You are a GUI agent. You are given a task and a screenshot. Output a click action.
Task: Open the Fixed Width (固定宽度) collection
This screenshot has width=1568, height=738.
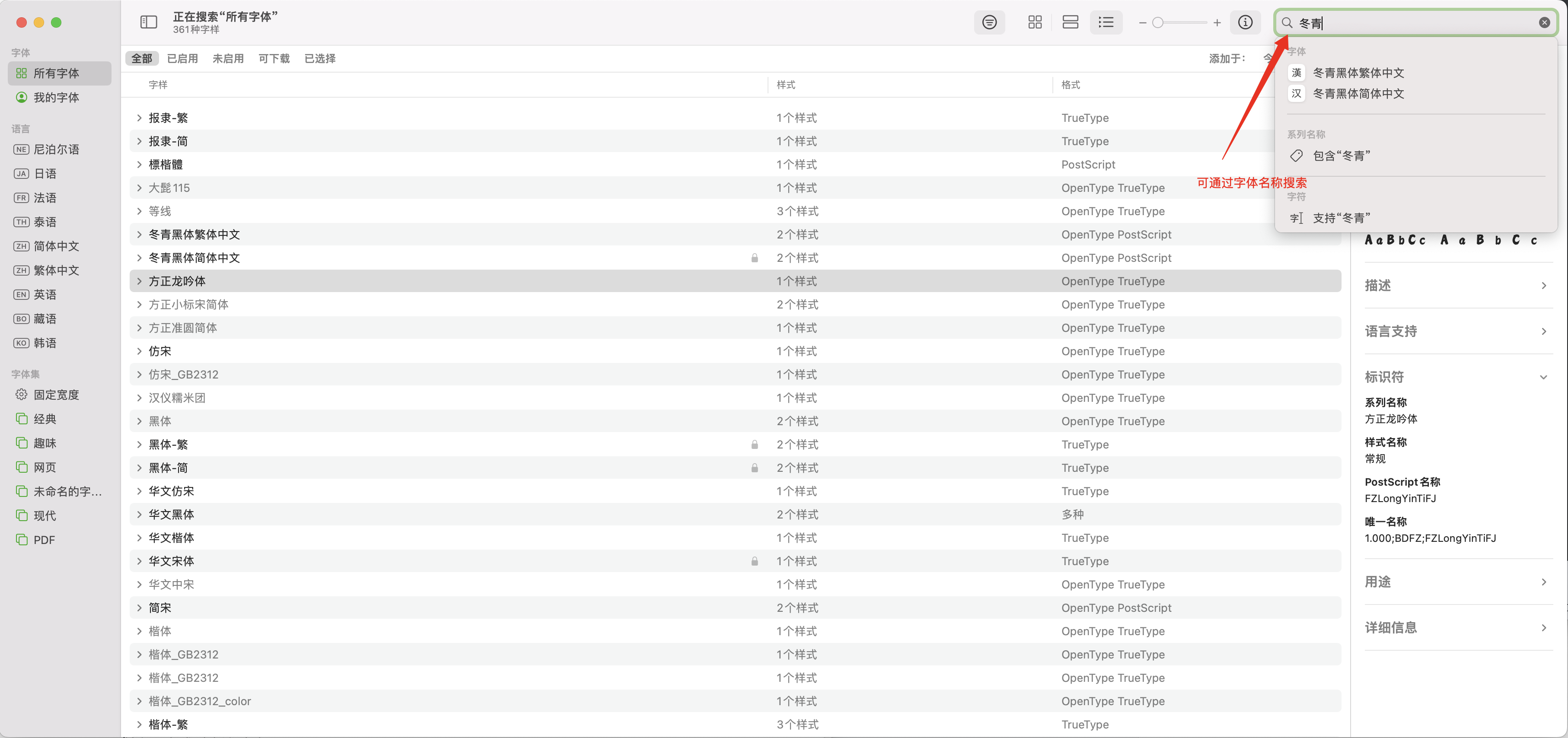point(56,395)
